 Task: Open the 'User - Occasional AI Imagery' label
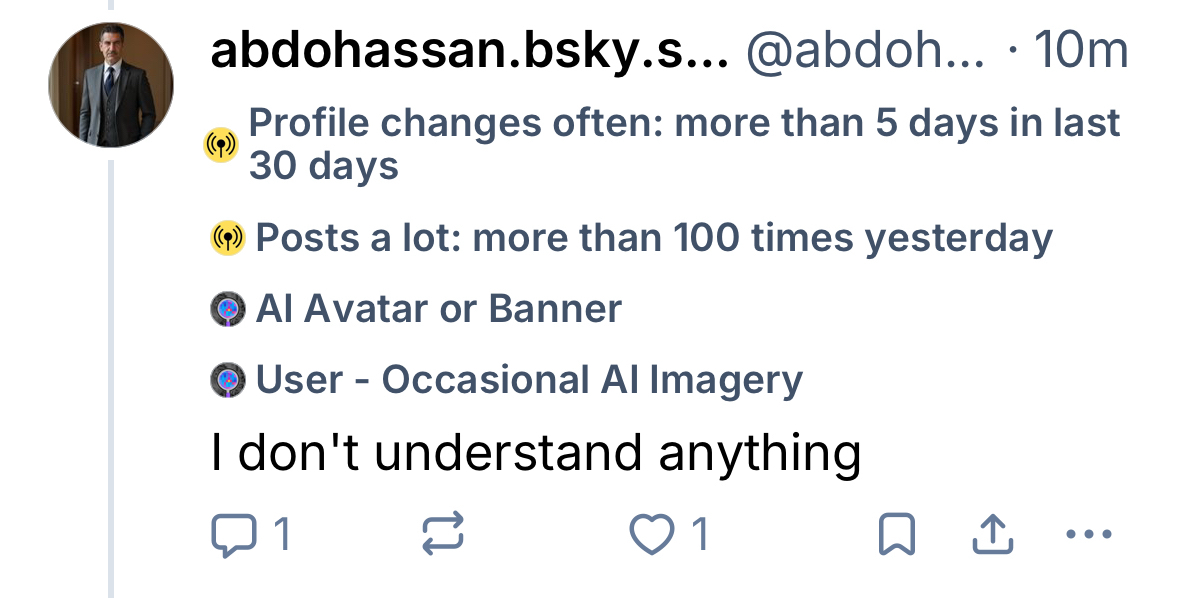[x=529, y=381]
